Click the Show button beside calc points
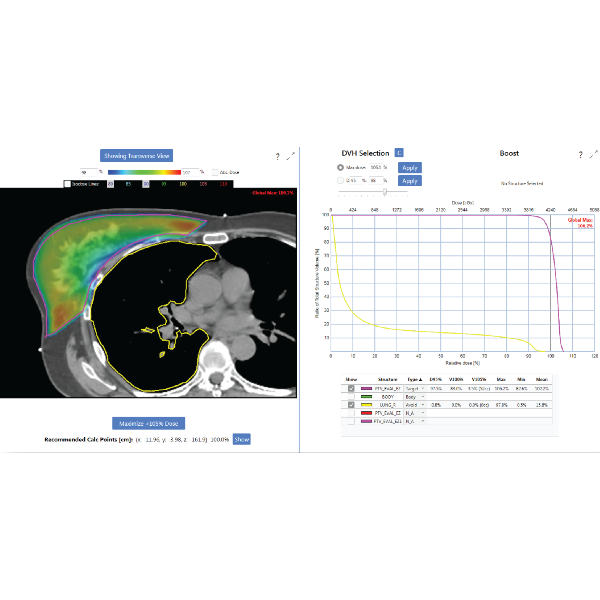600x600 pixels. (242, 439)
